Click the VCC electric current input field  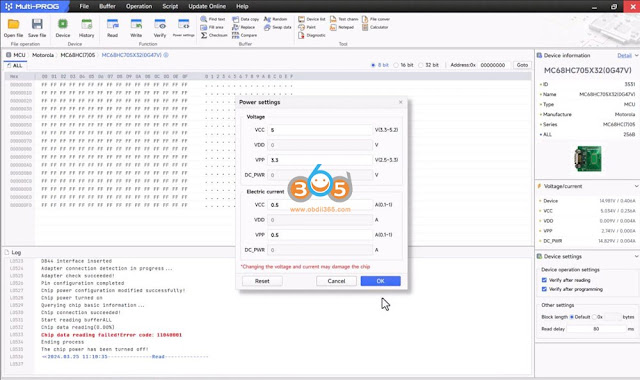pos(320,205)
